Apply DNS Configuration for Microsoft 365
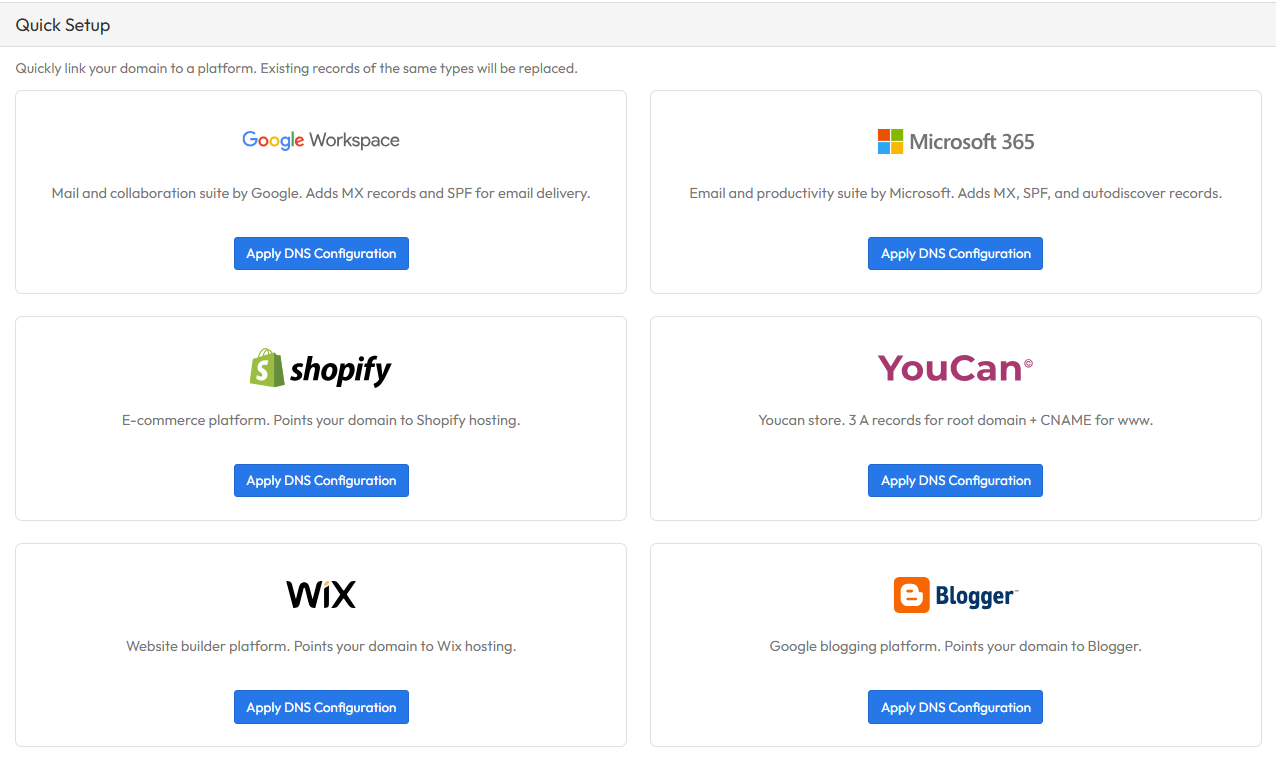1276x777 pixels. [x=955, y=254]
